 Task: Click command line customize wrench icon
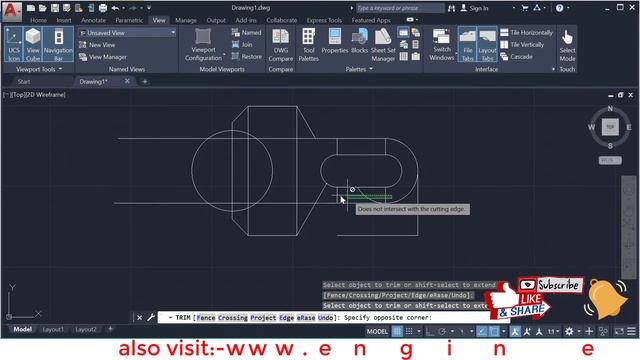(151, 317)
